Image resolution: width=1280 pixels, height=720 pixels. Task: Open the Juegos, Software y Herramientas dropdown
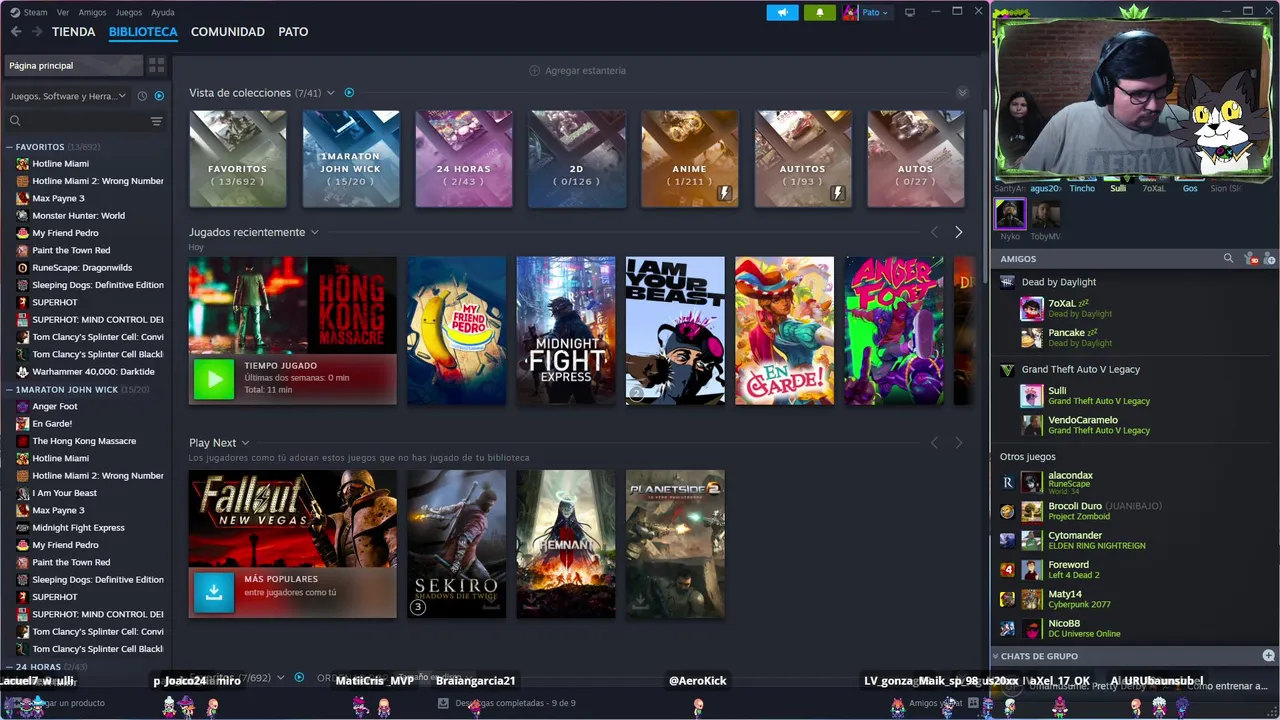68,96
